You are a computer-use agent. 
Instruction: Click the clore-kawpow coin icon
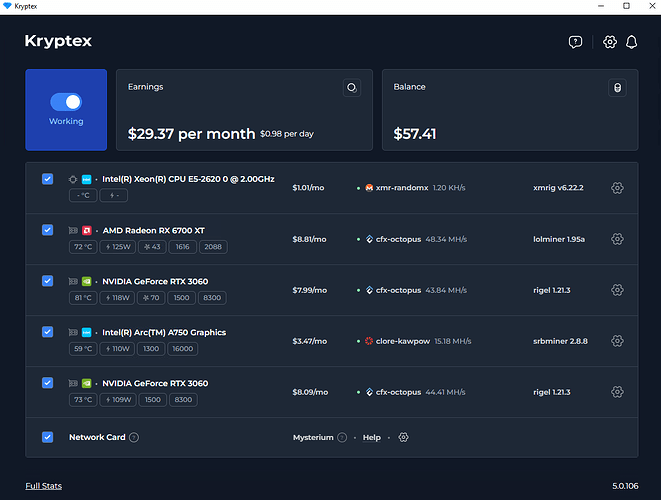coord(369,341)
